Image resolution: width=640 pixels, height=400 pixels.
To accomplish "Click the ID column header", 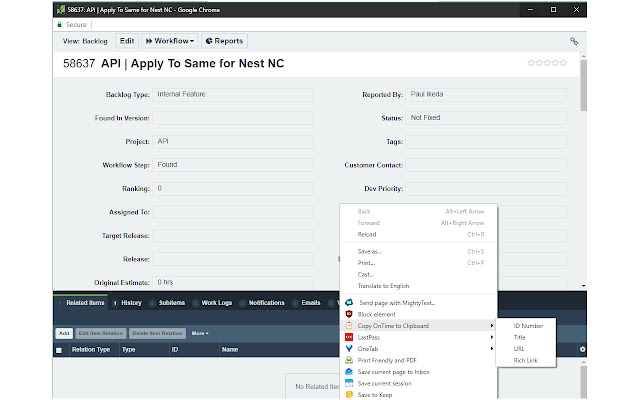I will tap(175, 350).
